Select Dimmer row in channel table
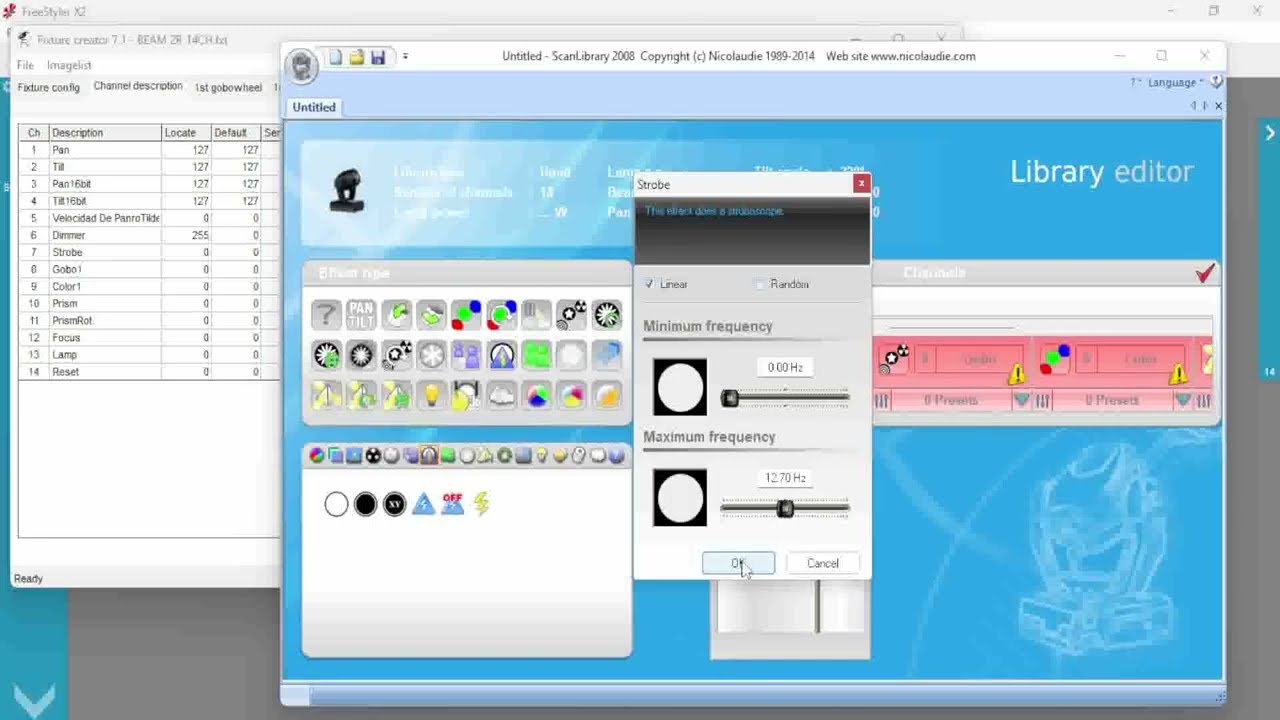The image size is (1280, 720). [148, 235]
